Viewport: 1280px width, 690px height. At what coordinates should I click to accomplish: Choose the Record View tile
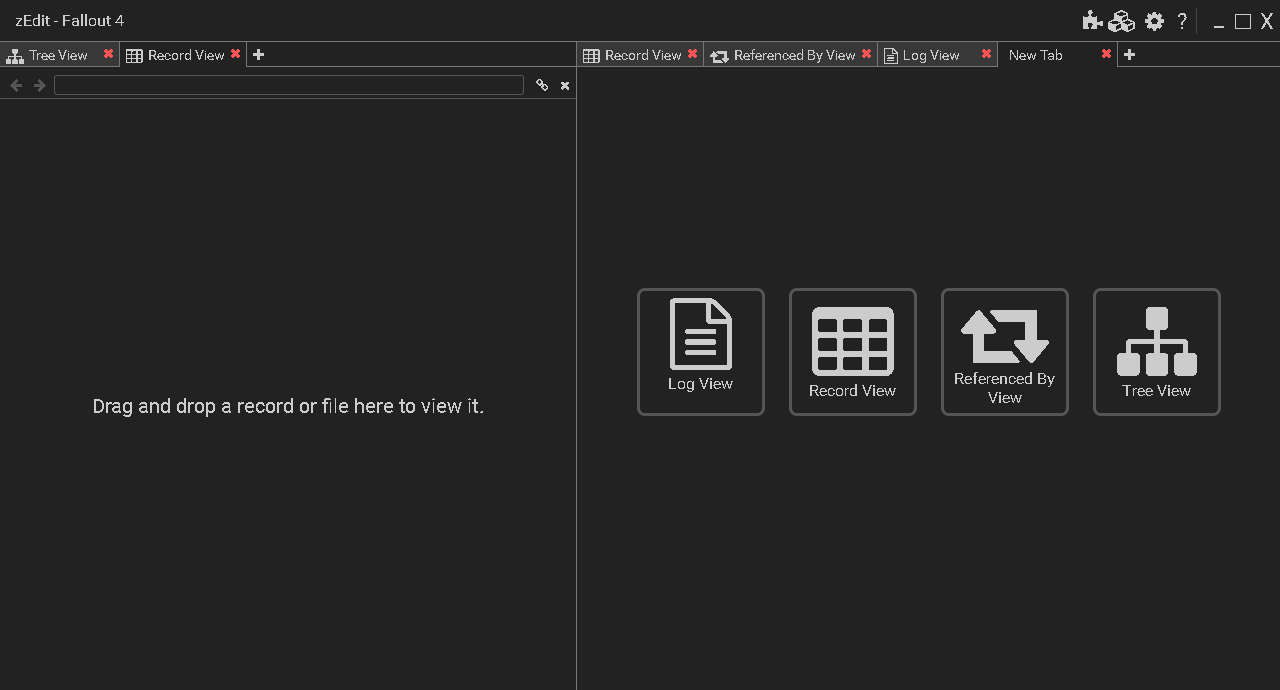[x=853, y=352]
